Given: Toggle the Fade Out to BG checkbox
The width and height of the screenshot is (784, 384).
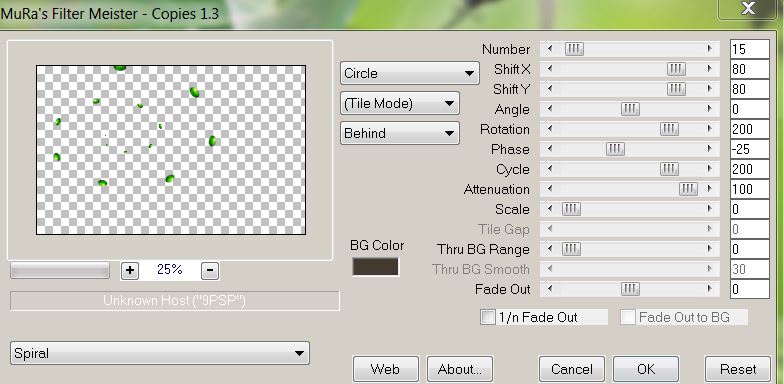Looking at the screenshot, I should click(628, 317).
